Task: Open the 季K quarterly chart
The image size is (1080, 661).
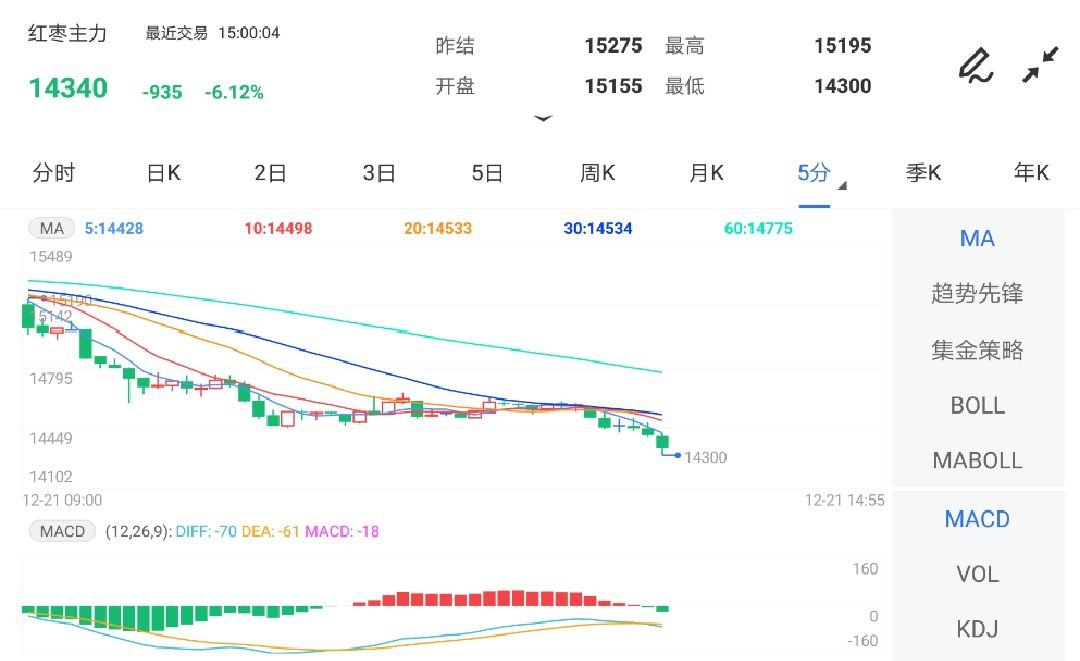Action: [923, 172]
